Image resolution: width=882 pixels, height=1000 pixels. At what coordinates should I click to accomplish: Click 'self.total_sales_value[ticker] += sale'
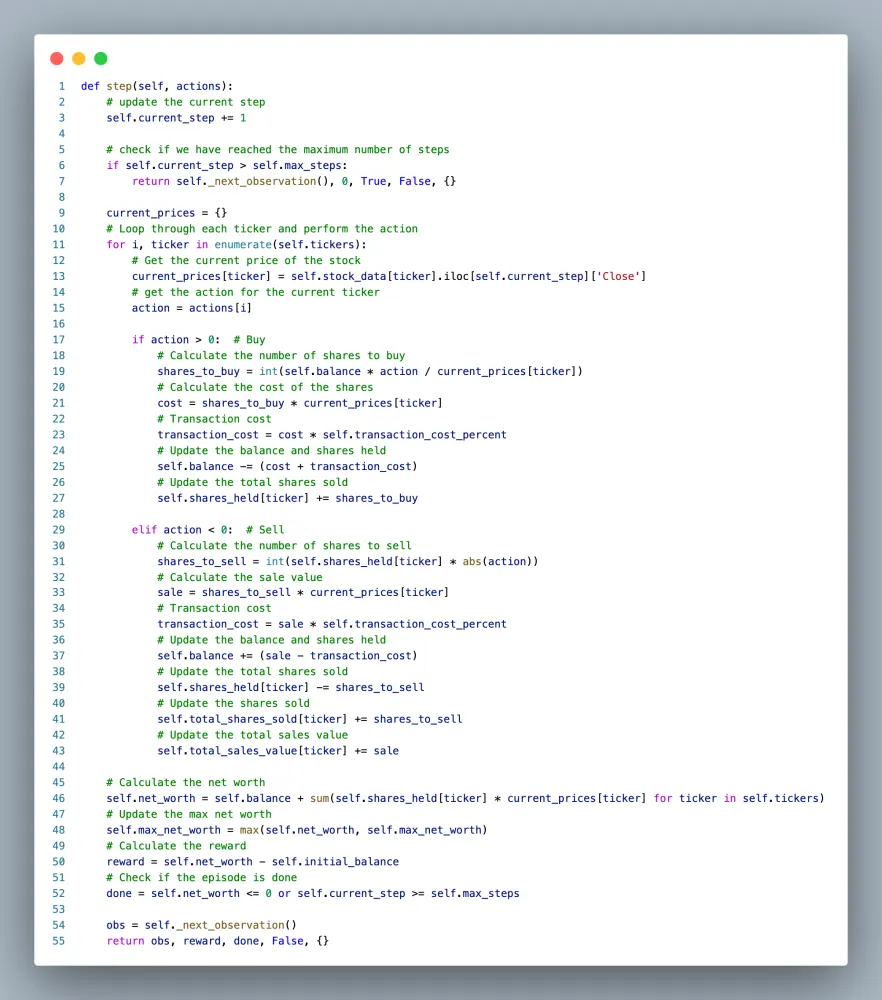[x=278, y=751]
